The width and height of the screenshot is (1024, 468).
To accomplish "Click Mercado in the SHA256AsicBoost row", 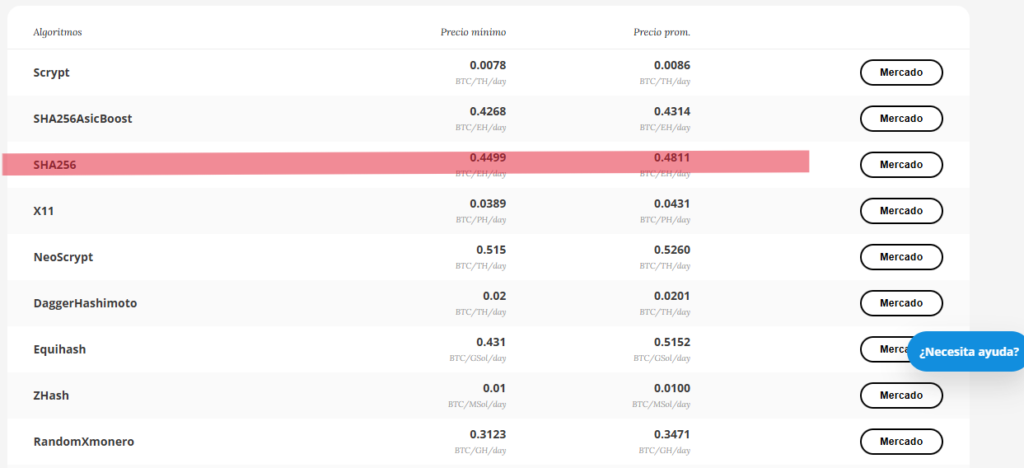I will (x=901, y=119).
